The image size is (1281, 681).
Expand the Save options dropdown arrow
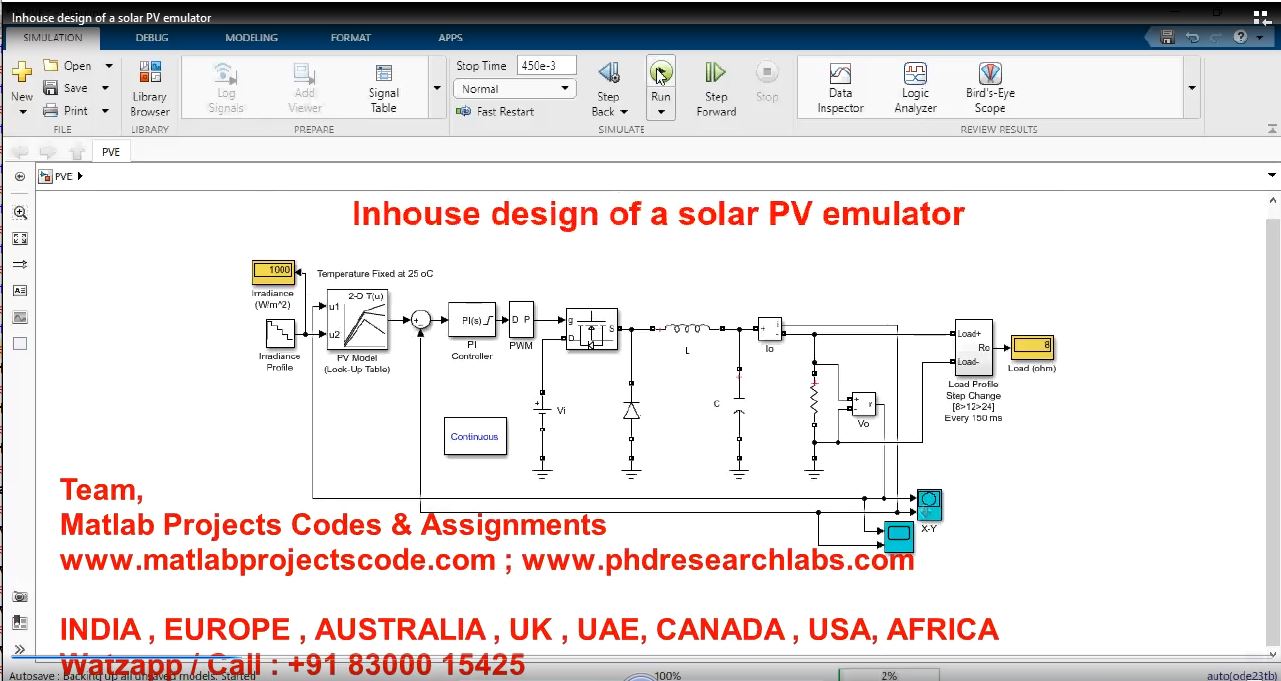pyautogui.click(x=106, y=88)
